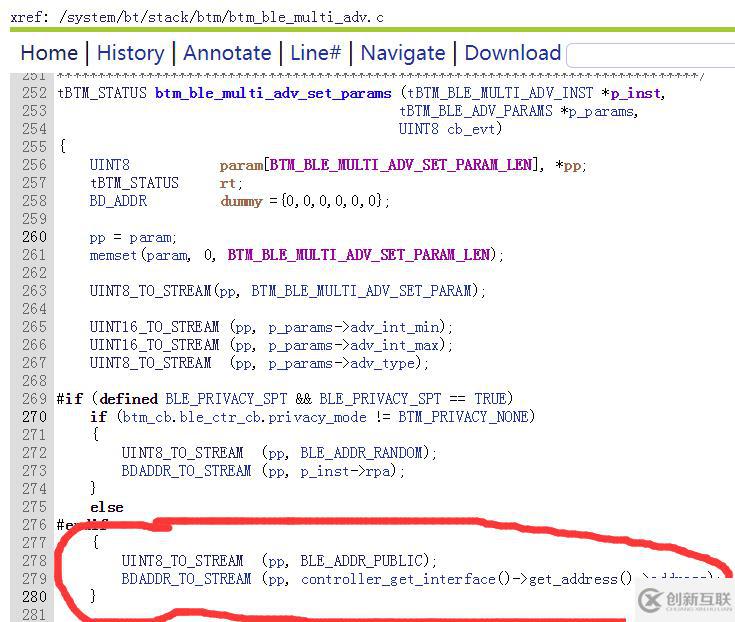735x622 pixels.
Task: Go to line number 265
Action: pos(34,327)
